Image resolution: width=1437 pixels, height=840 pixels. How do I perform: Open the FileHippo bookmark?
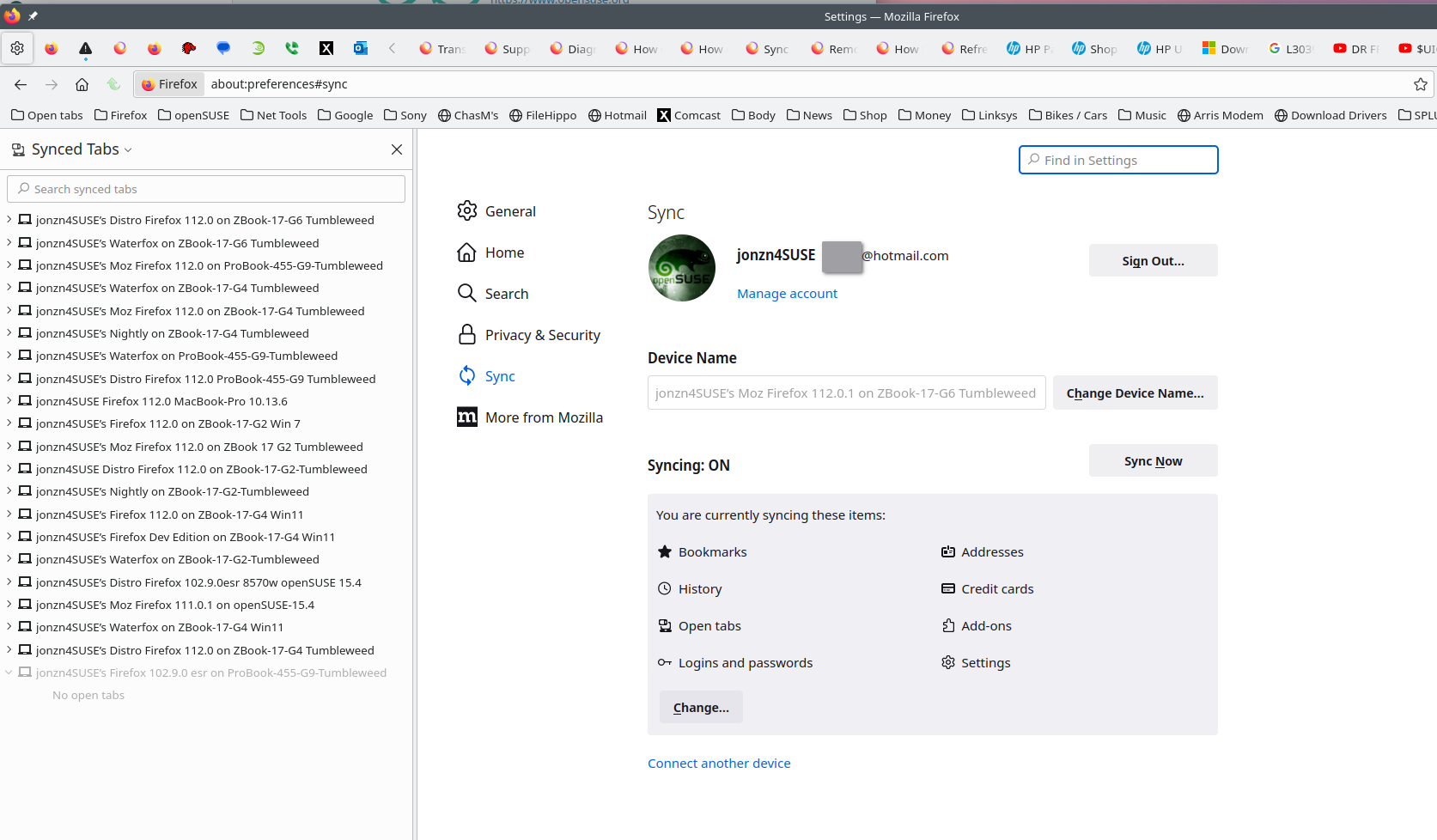click(x=543, y=115)
